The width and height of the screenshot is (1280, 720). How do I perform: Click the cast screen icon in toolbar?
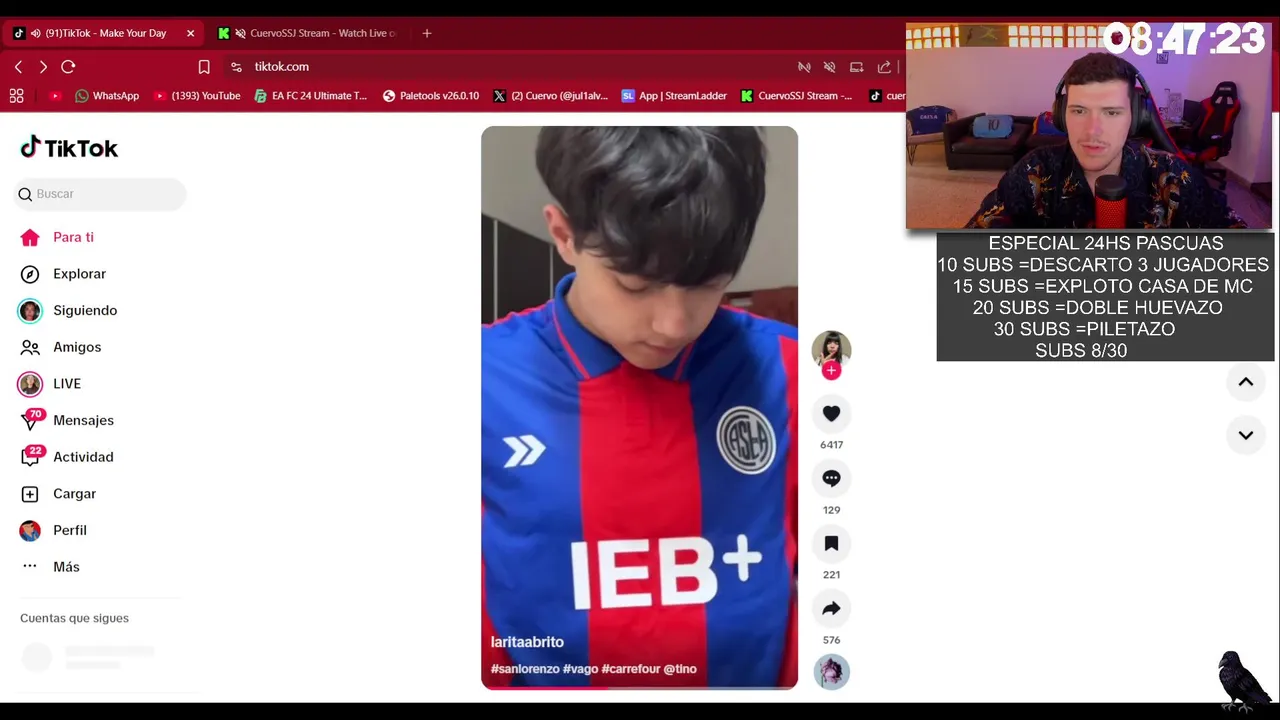pos(856,67)
